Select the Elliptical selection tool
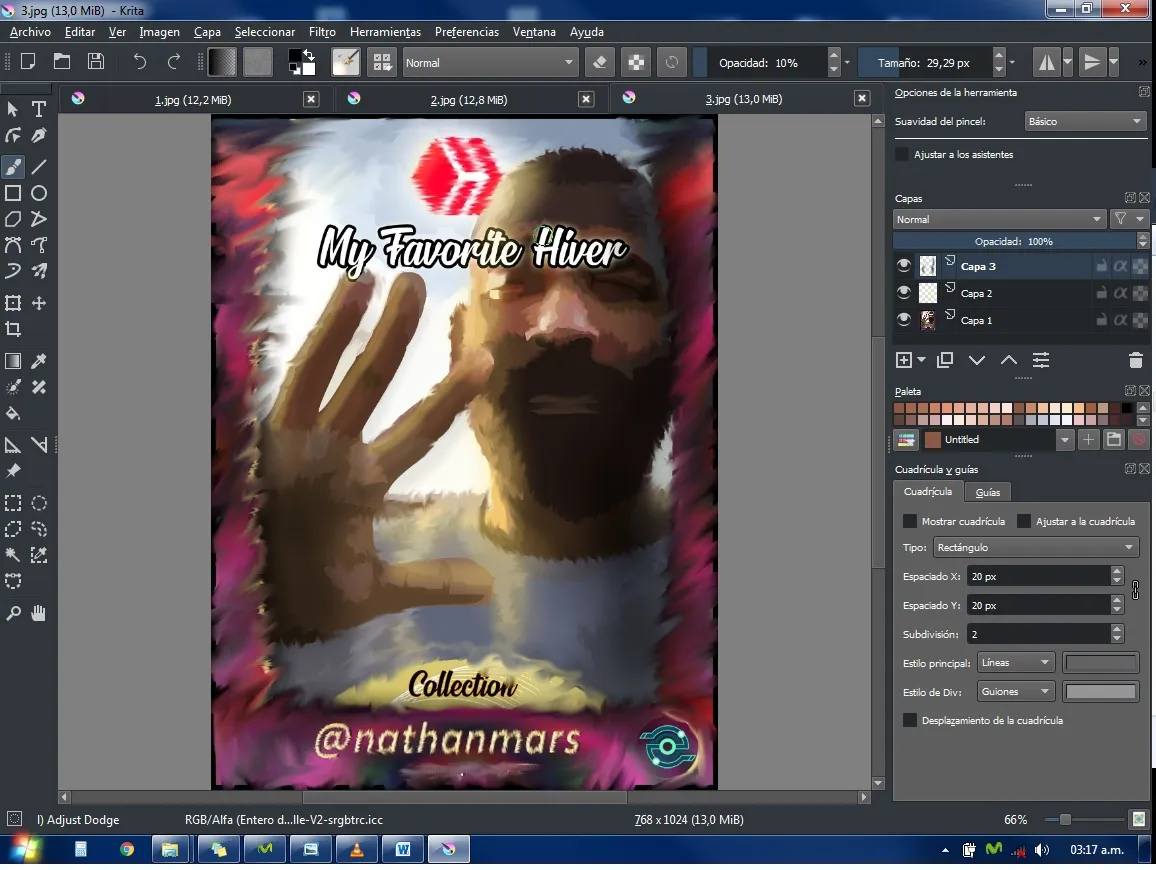 point(39,503)
